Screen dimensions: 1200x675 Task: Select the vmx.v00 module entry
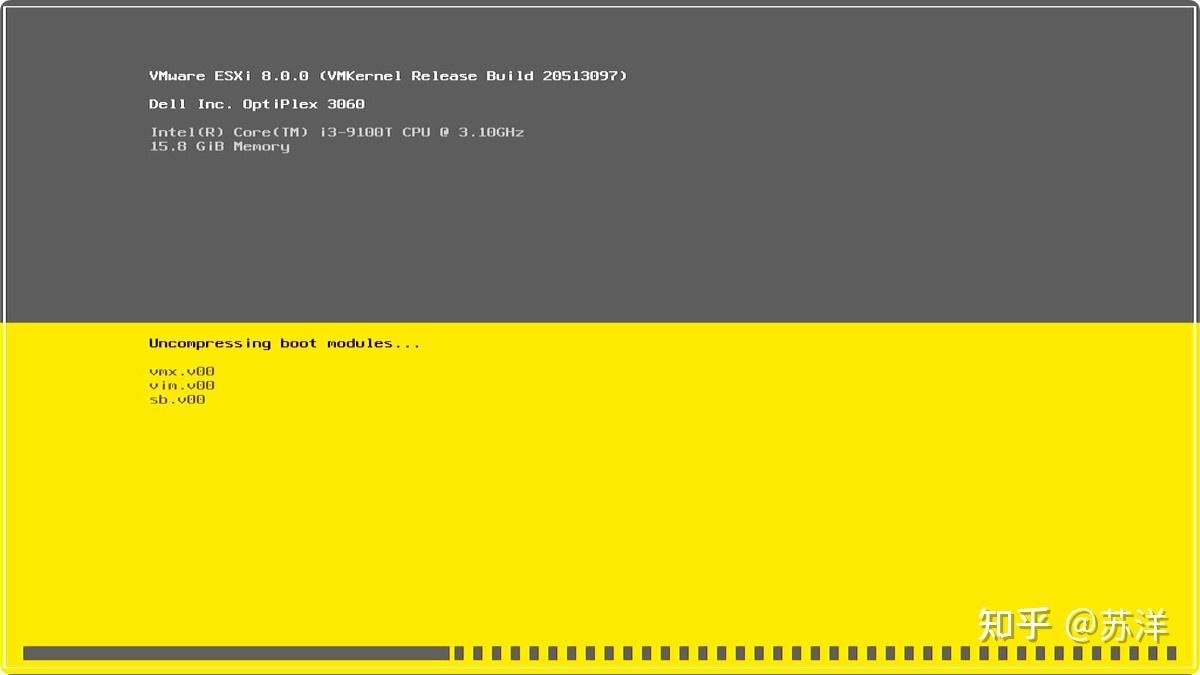click(x=182, y=371)
